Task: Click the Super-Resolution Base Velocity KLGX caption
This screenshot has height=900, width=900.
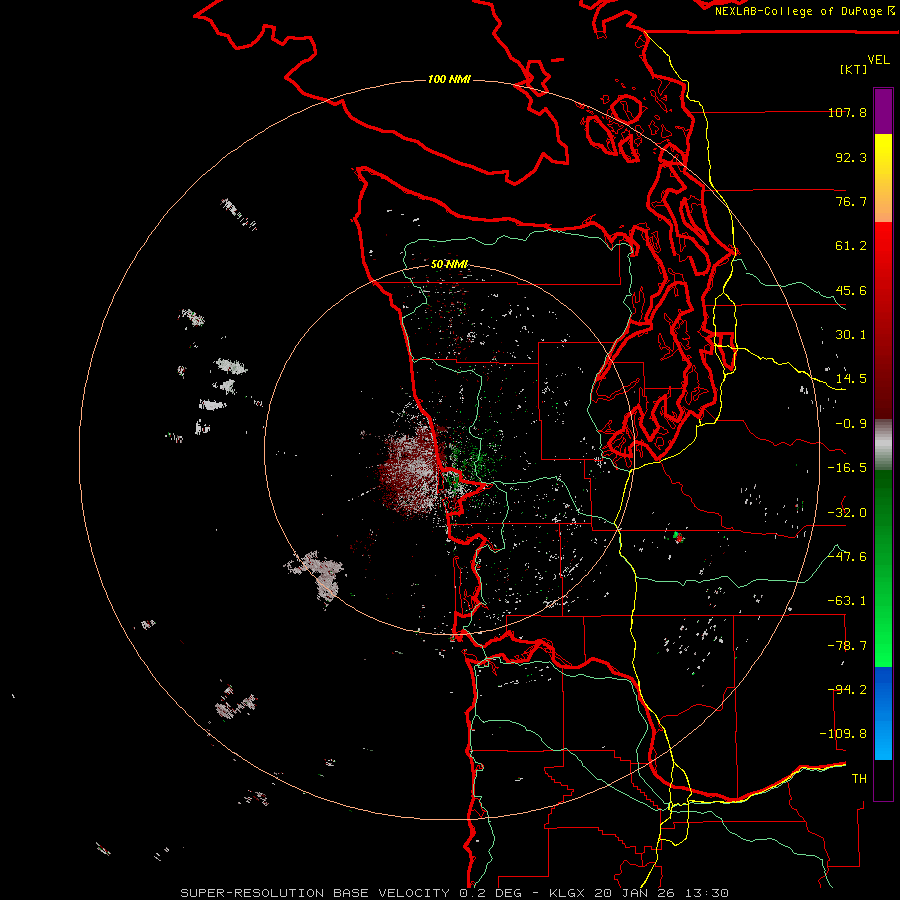Action: [x=455, y=893]
